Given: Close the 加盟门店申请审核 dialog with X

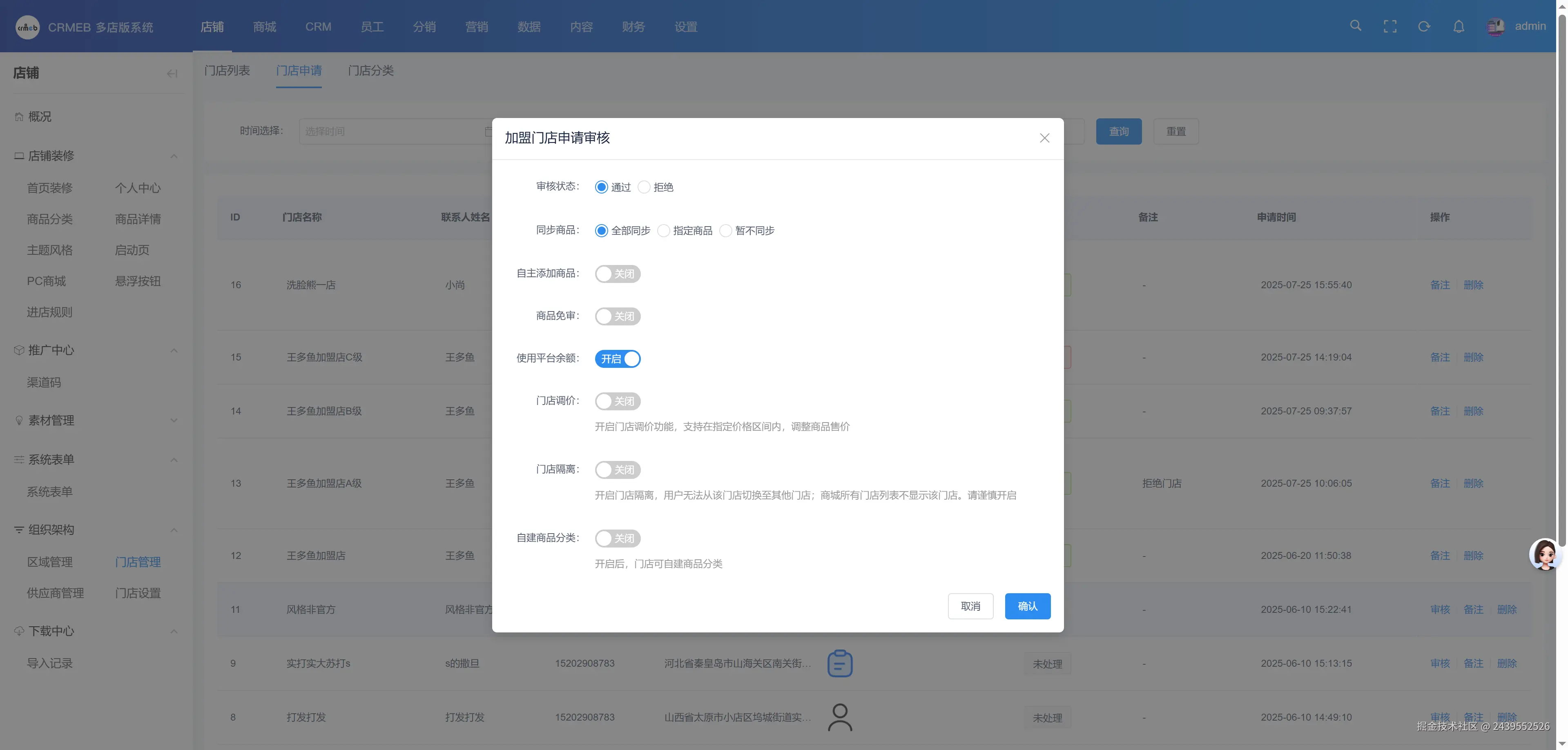Looking at the screenshot, I should [1044, 138].
